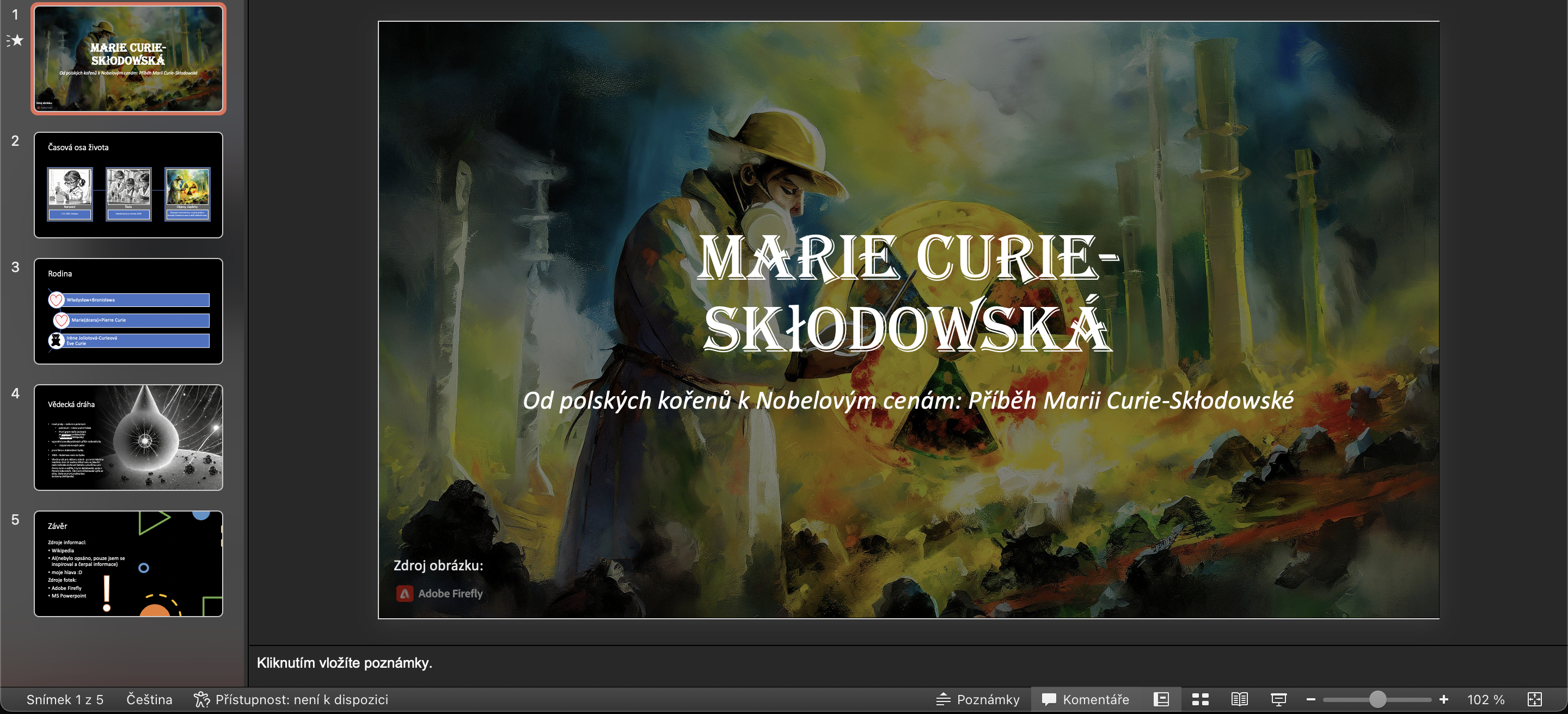Open slide 4 thumbnail Vědecká dráha
The width and height of the screenshot is (1568, 714).
tap(128, 438)
